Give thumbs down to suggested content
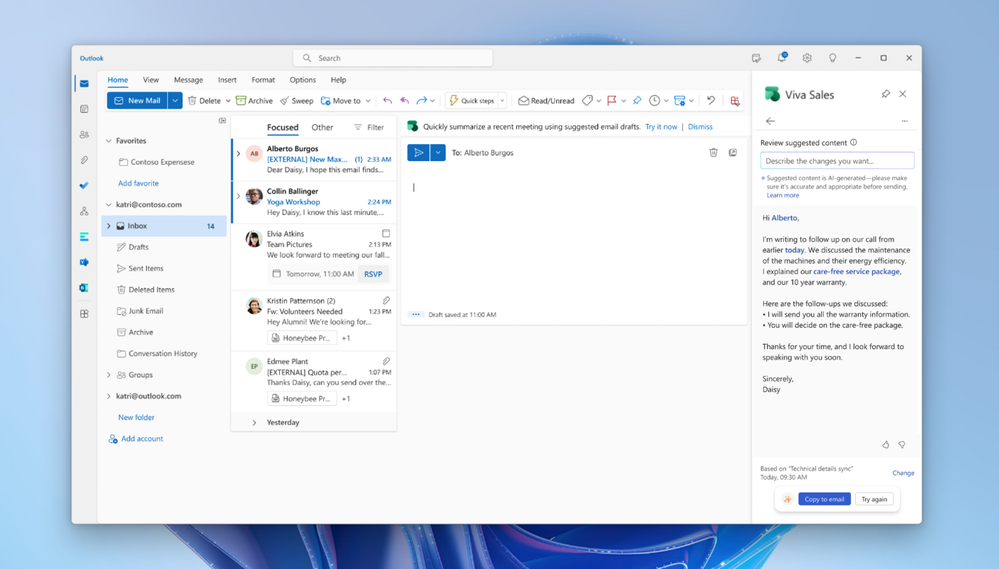999x569 pixels. [902, 445]
